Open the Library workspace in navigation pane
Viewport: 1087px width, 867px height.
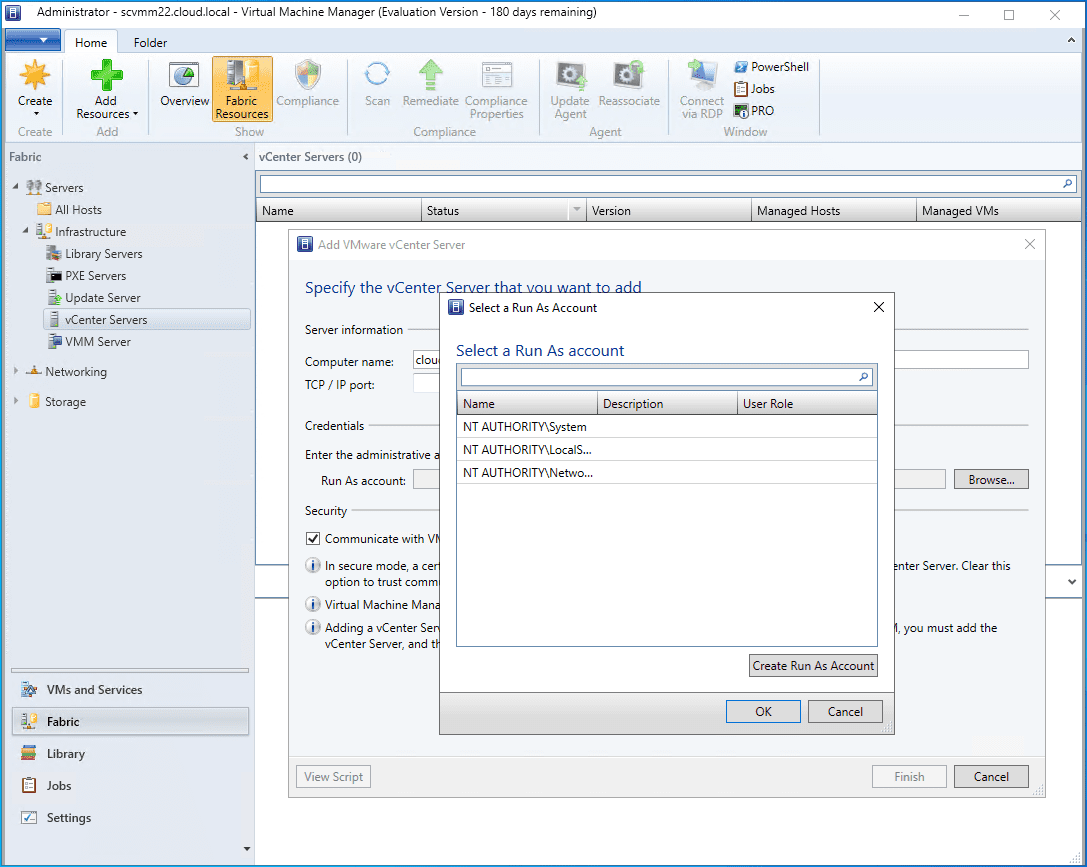pyautogui.click(x=66, y=754)
